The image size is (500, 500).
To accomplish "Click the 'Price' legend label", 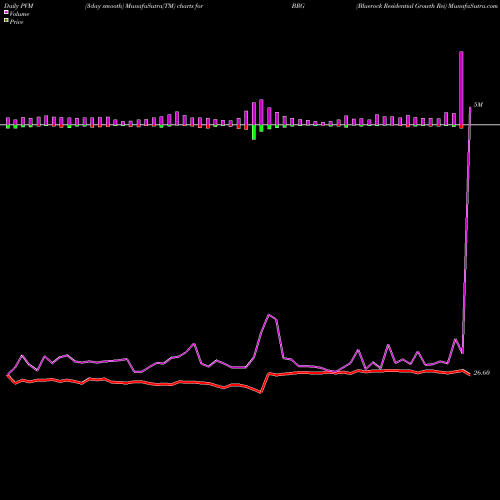I will pos(16,22).
